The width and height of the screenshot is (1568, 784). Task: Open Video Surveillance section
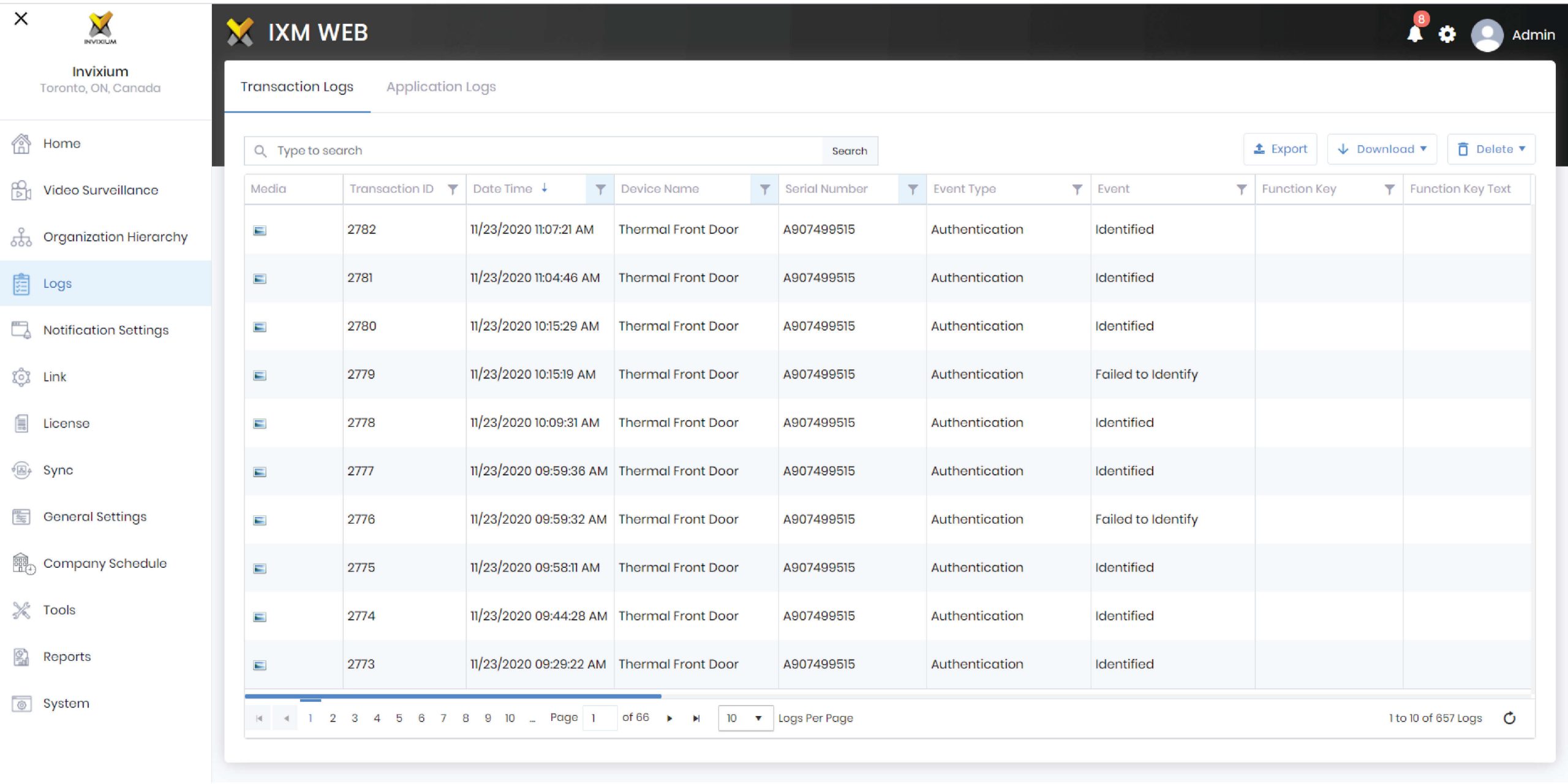[100, 190]
